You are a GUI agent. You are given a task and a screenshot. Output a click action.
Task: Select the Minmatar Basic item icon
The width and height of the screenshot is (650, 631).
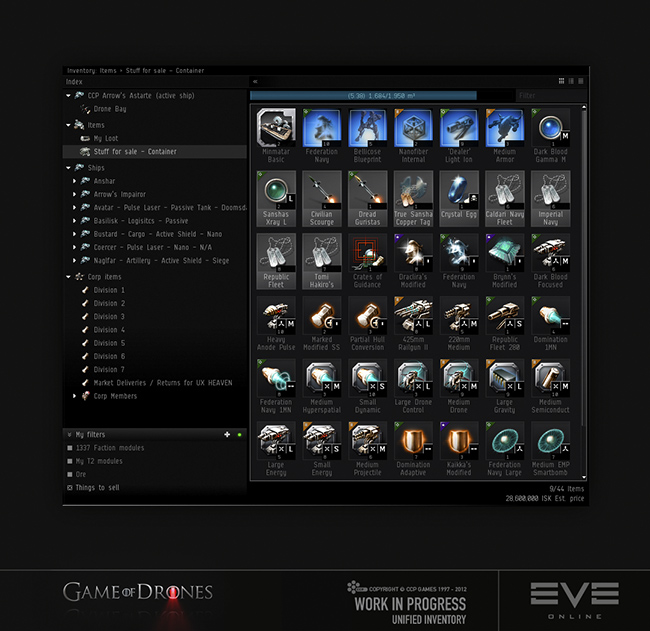click(276, 128)
